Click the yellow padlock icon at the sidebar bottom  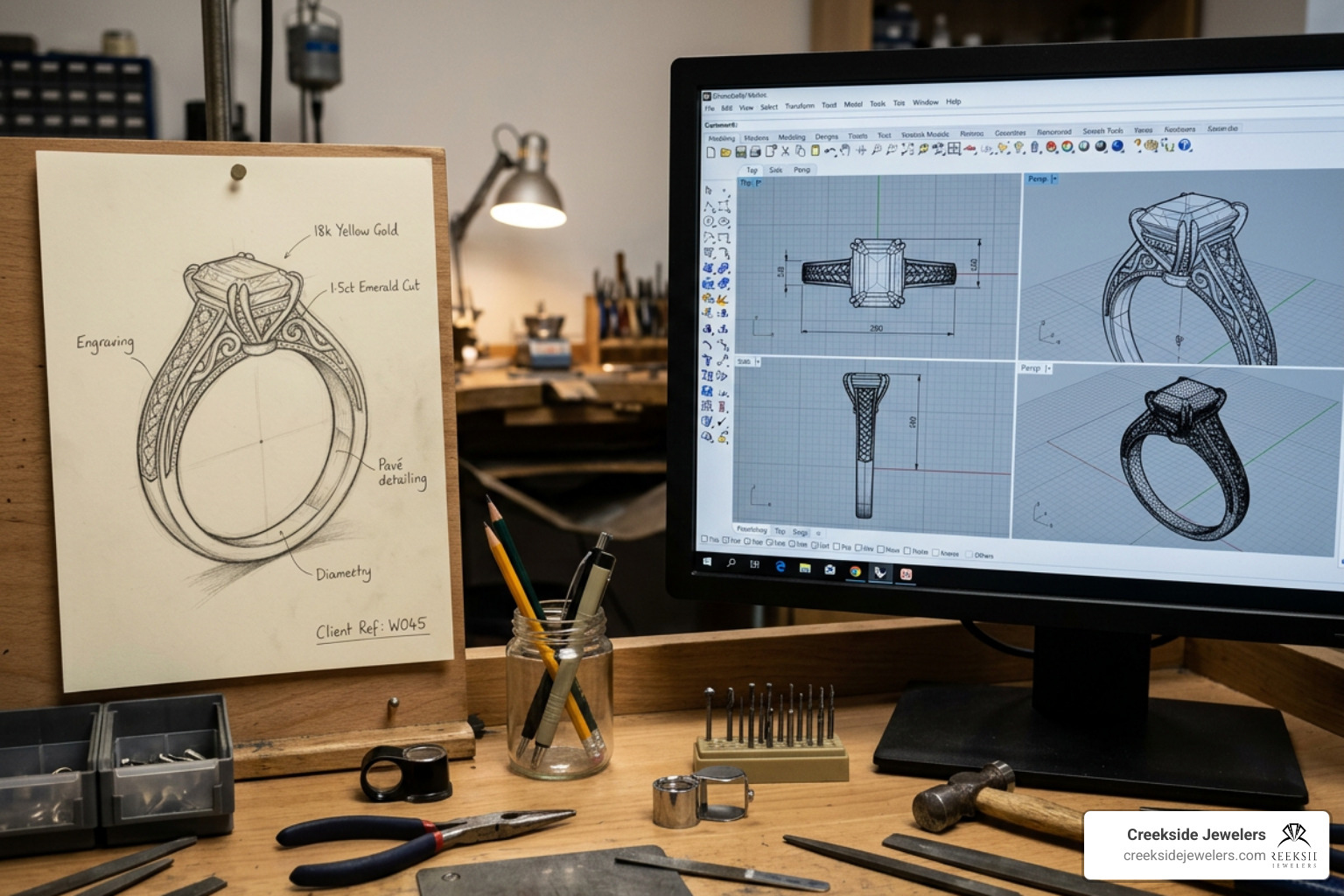722,437
